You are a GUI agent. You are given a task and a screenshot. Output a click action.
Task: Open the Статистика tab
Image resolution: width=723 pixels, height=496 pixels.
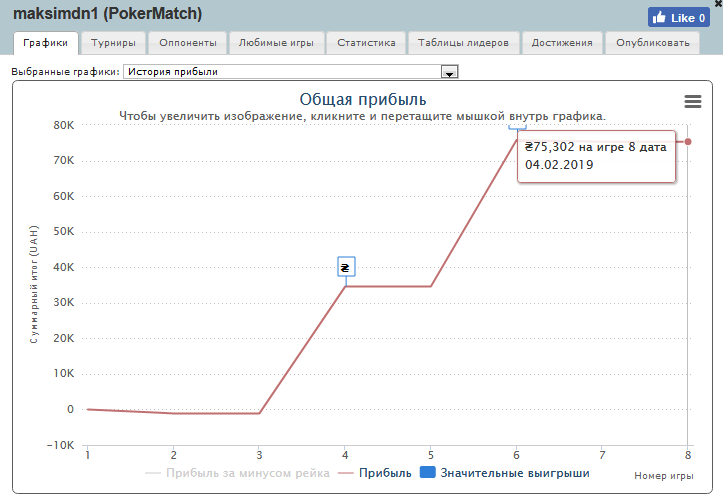click(x=366, y=43)
